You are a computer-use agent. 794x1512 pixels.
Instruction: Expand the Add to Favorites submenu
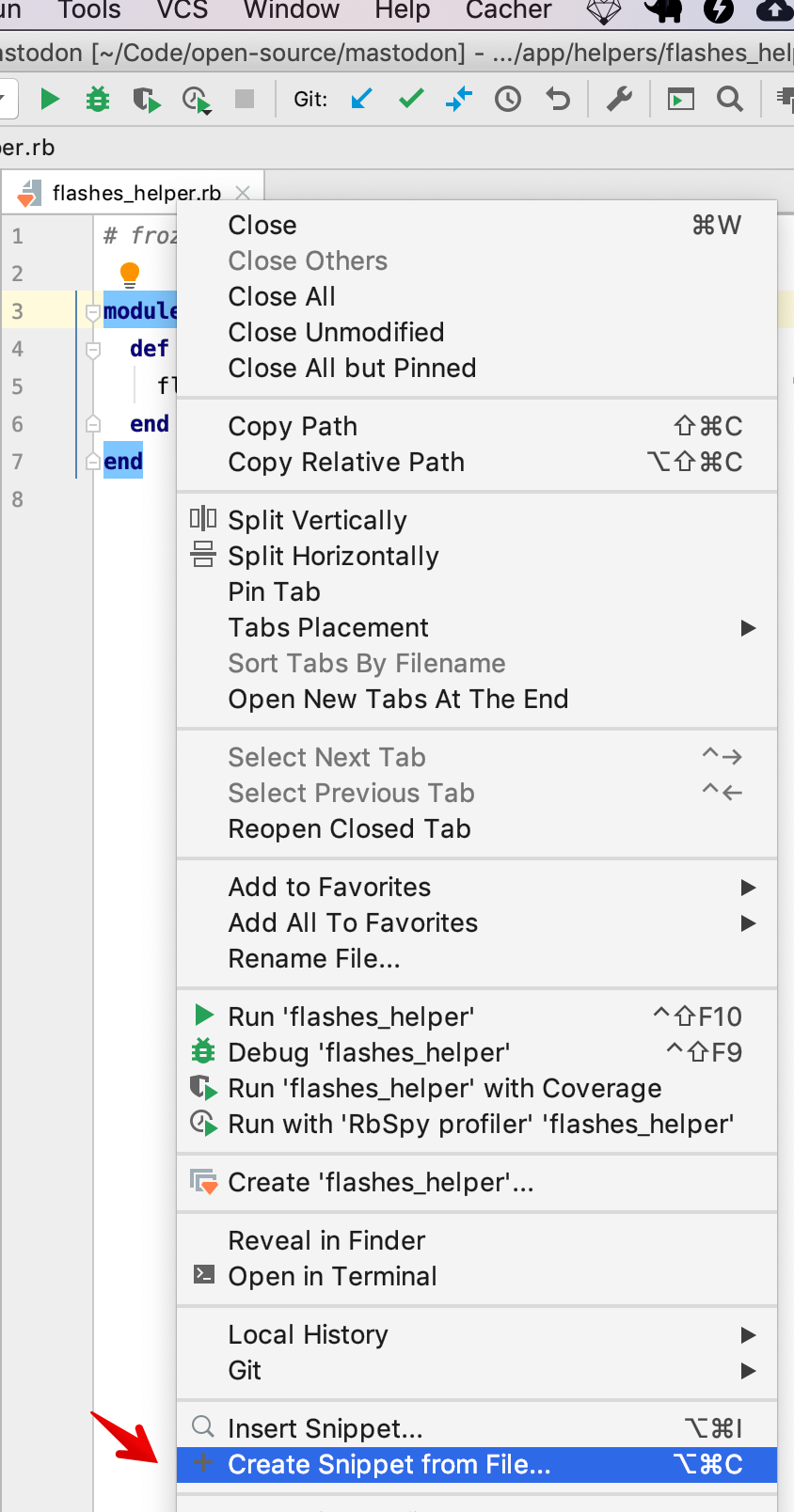point(748,888)
